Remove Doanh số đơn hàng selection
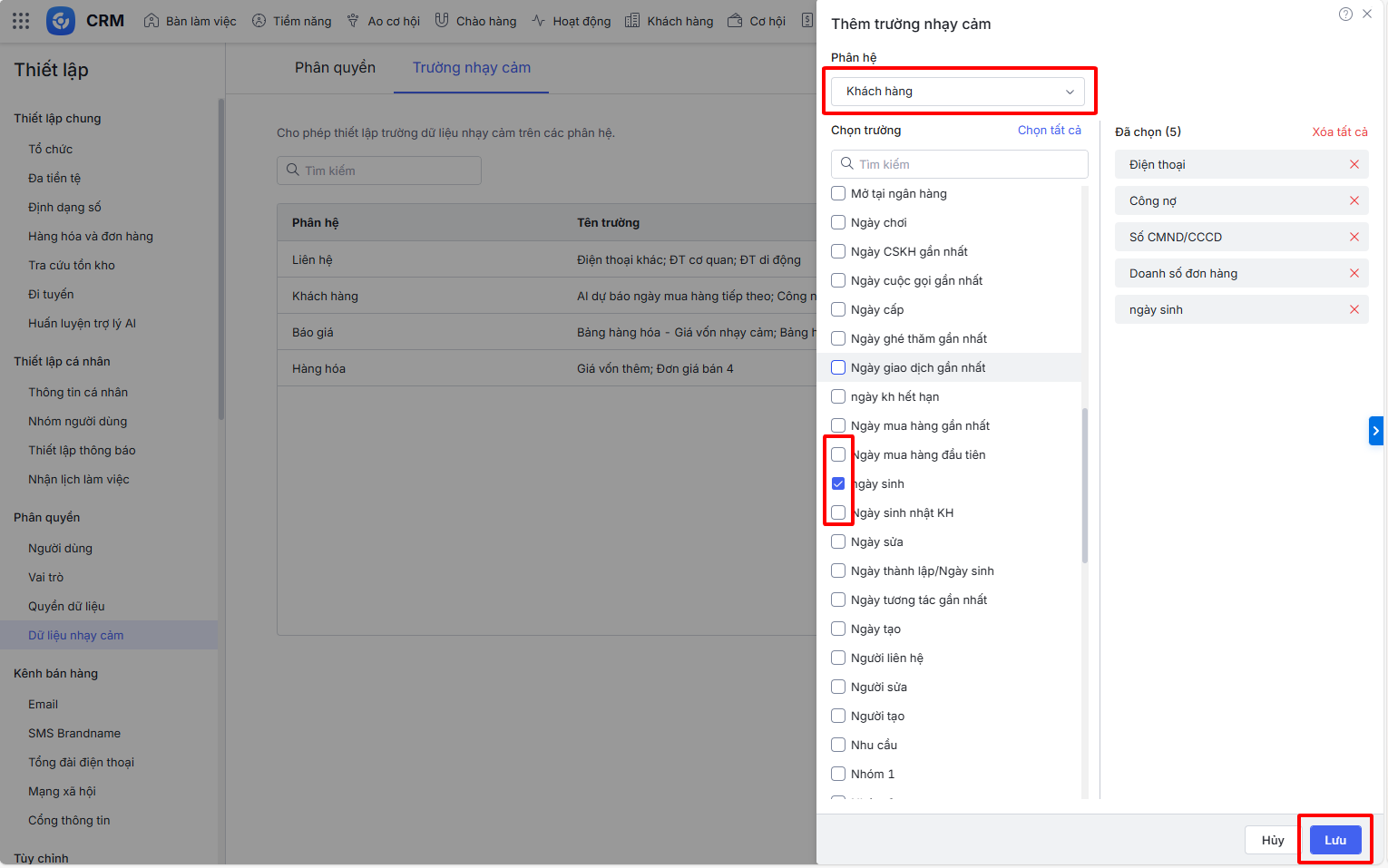The image size is (1388, 868). point(1354,273)
